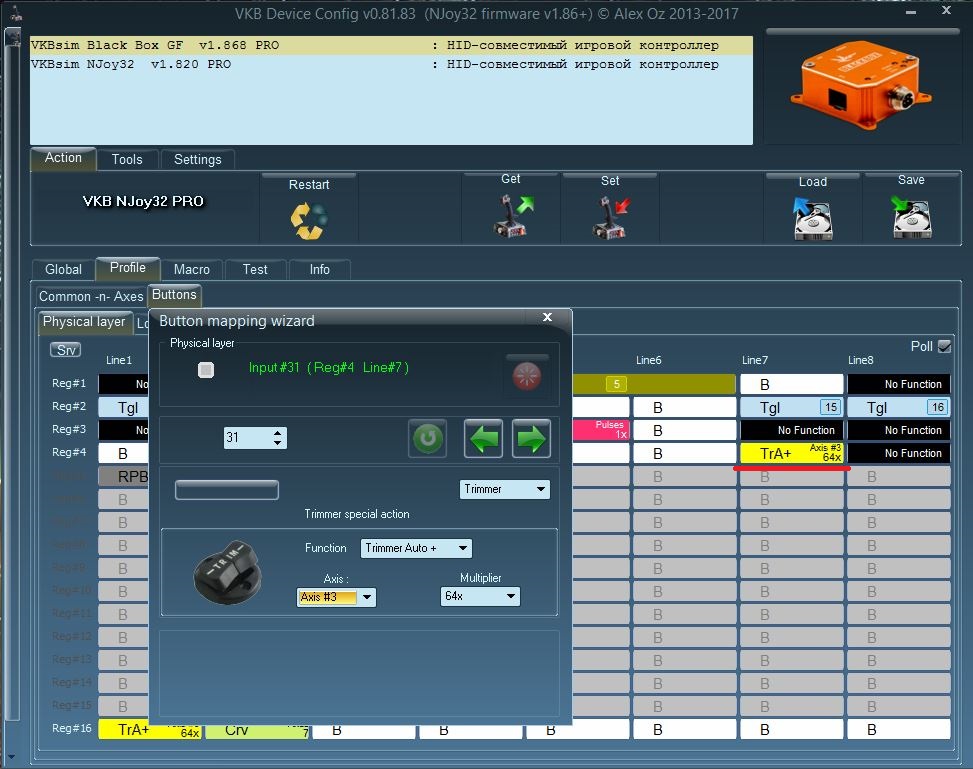Click the B cell at Reg#2 Line6
The width and height of the screenshot is (973, 769).
684,408
